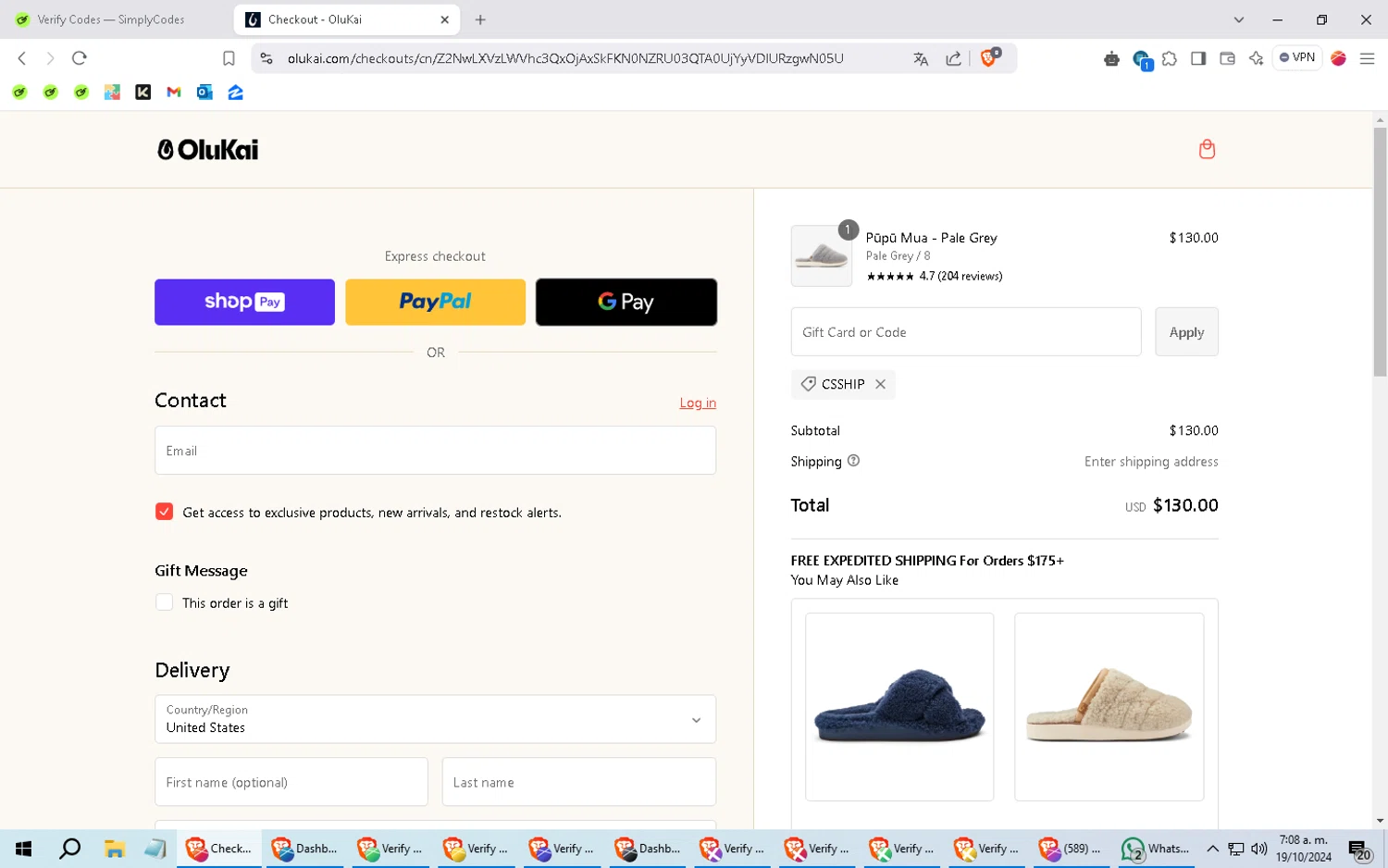Screen dimensions: 1388x868
Task: Click the First name (optional) field
Action: coord(291,782)
